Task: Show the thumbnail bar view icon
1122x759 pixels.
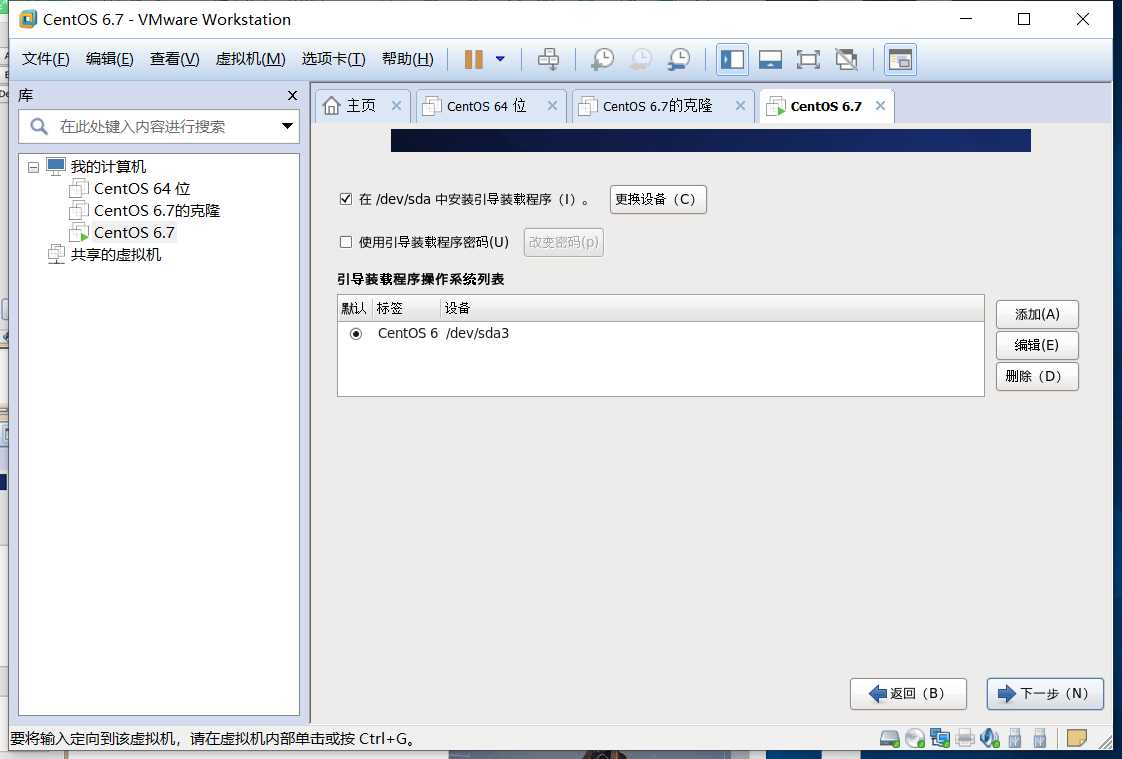Action: click(x=770, y=59)
